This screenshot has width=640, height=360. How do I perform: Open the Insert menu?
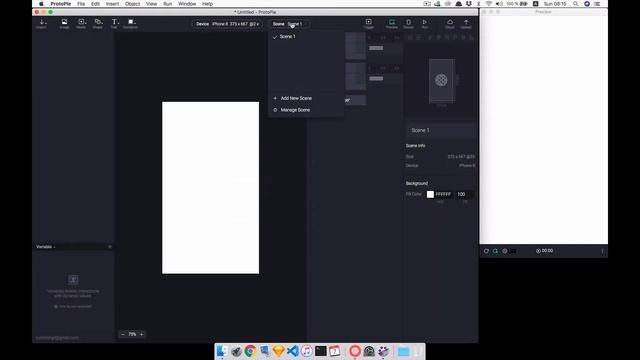[x=113, y=4]
